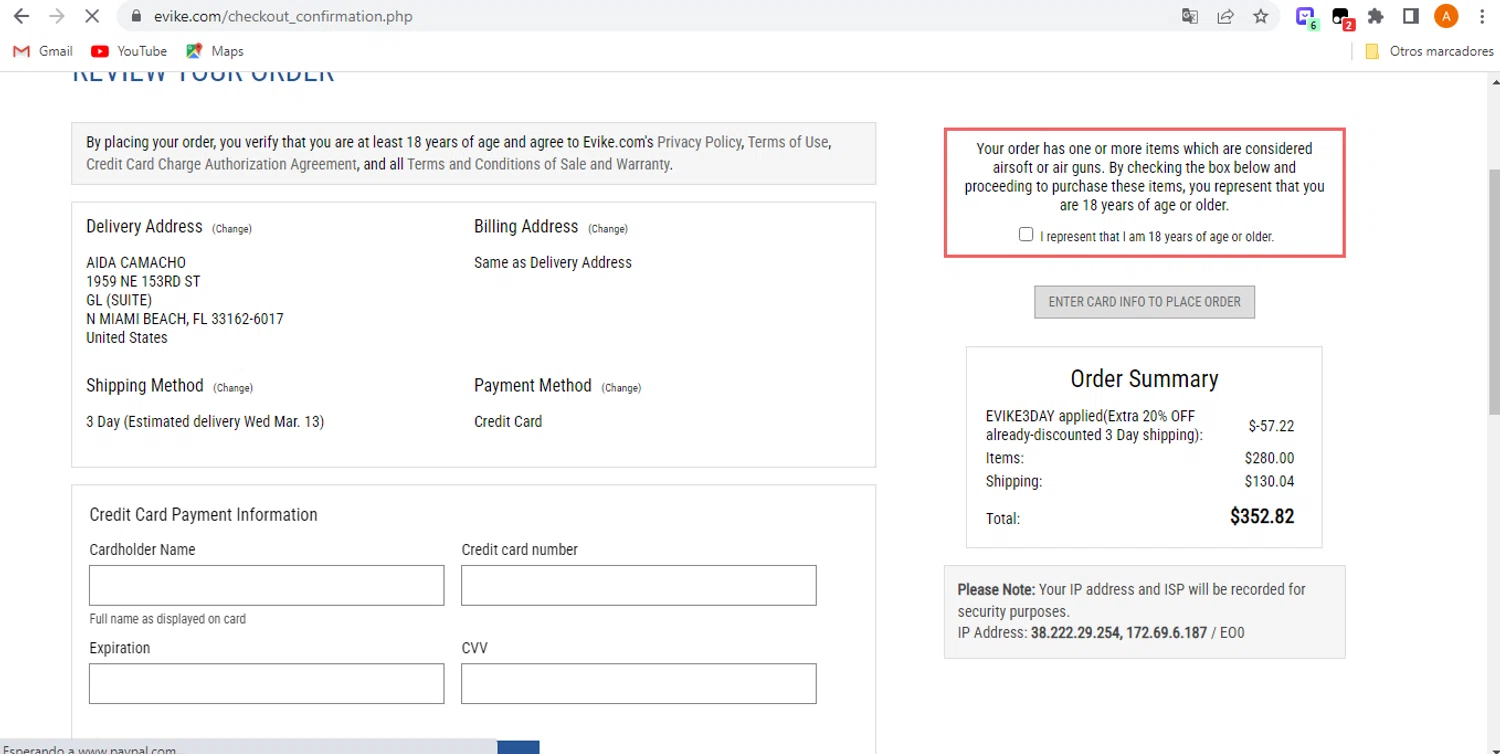The height and width of the screenshot is (754, 1500).
Task: Click the page vertical scrollbar
Action: pyautogui.click(x=1493, y=290)
